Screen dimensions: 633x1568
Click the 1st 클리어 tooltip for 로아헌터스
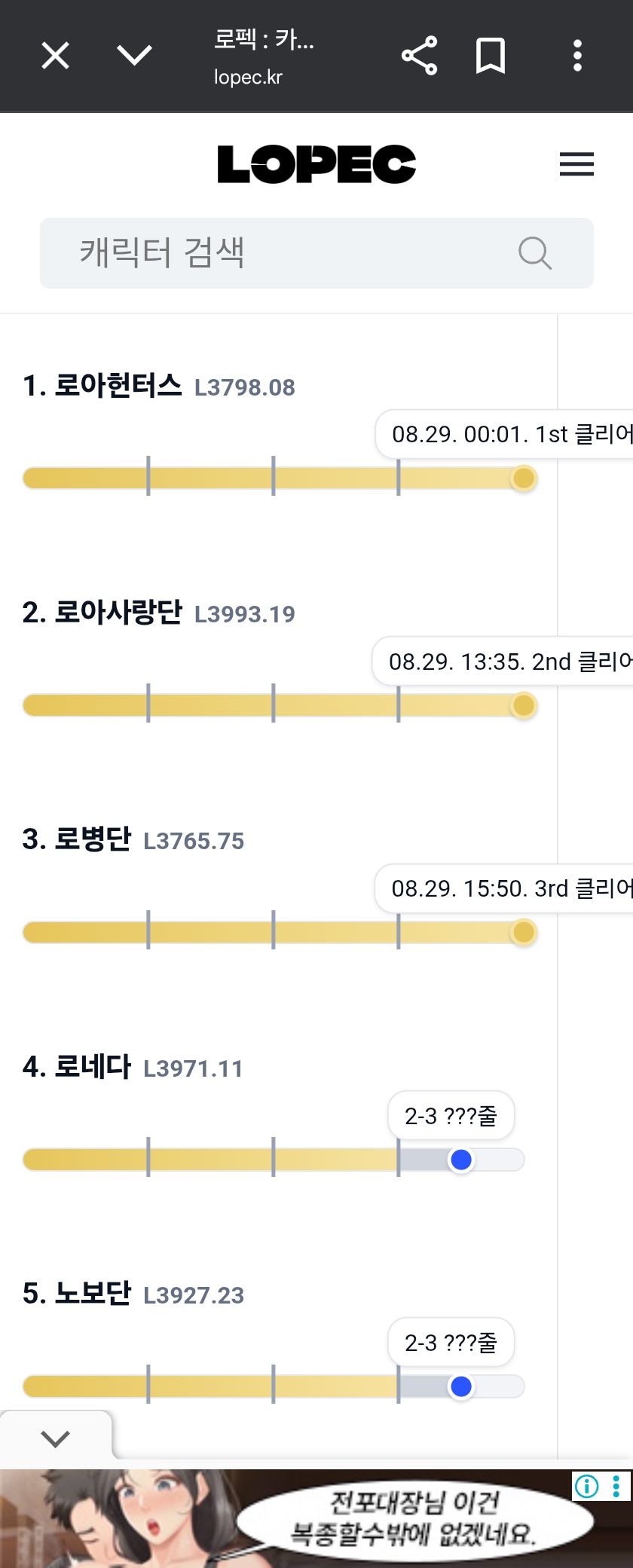pos(504,434)
